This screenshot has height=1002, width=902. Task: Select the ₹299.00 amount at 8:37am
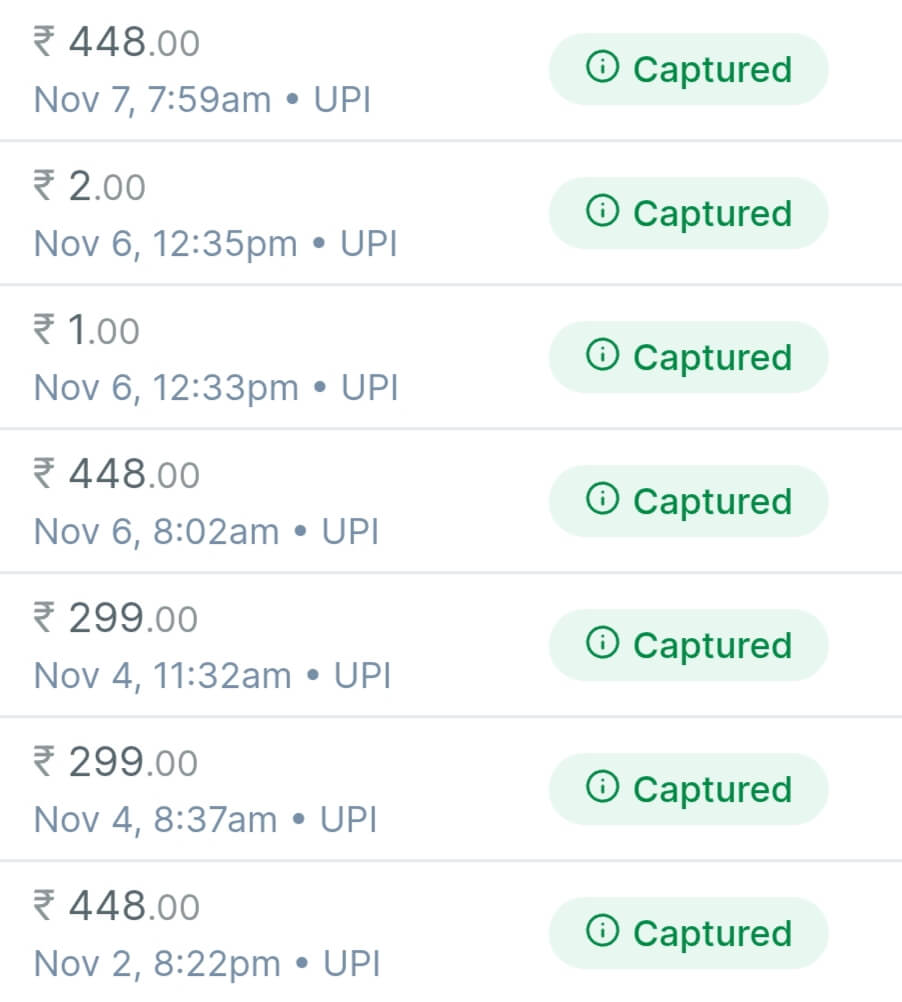(x=116, y=763)
